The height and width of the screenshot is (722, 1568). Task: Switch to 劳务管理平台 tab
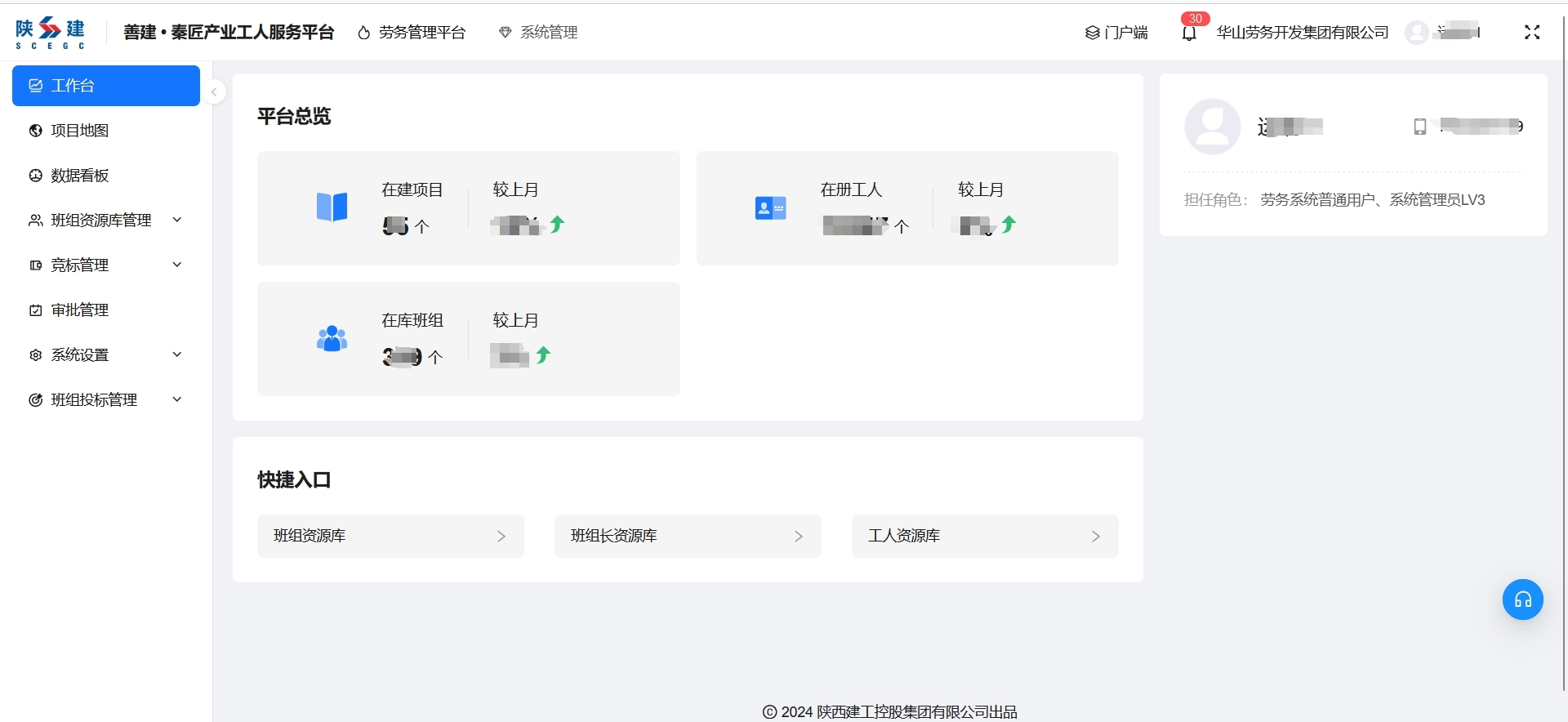pyautogui.click(x=412, y=33)
